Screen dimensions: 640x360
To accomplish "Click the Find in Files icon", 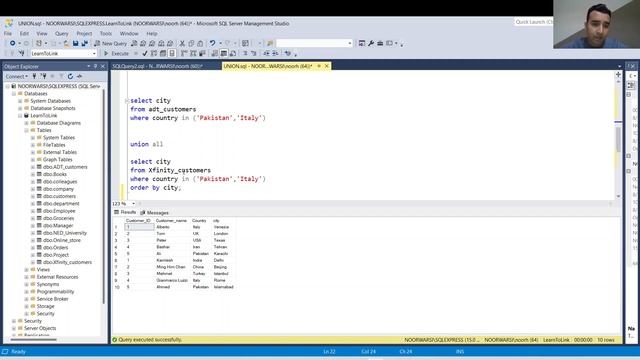I will (269, 43).
